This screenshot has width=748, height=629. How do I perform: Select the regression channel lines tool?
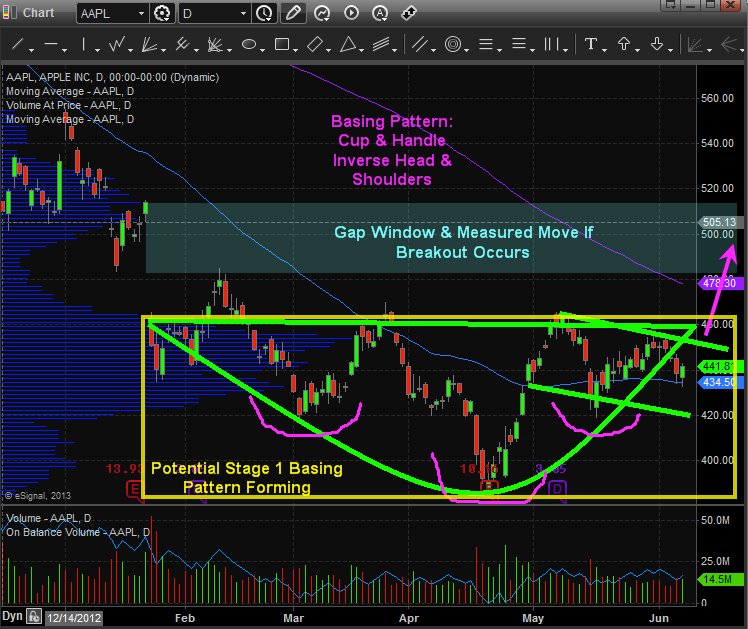[381, 44]
